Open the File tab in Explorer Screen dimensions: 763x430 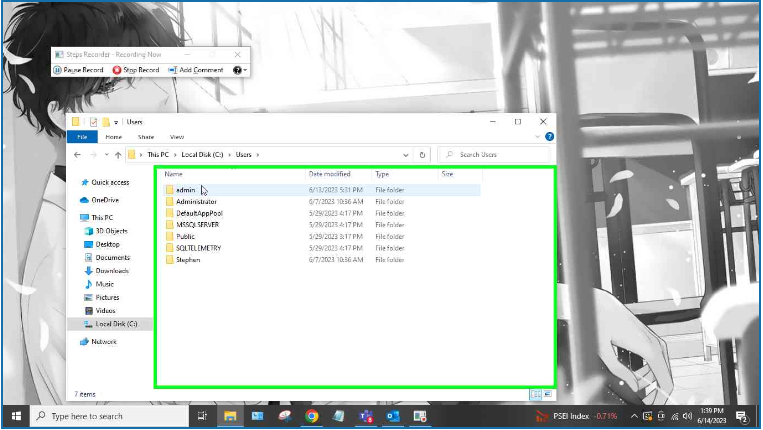point(82,137)
